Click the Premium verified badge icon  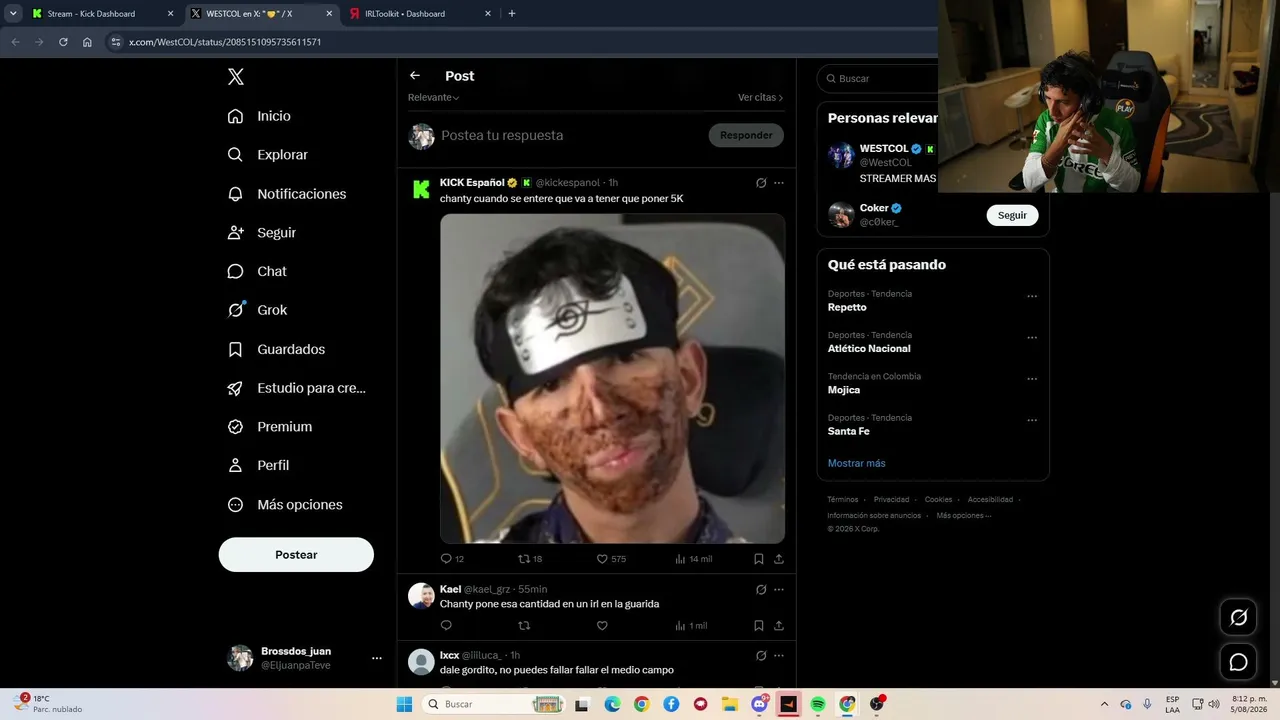tap(235, 427)
